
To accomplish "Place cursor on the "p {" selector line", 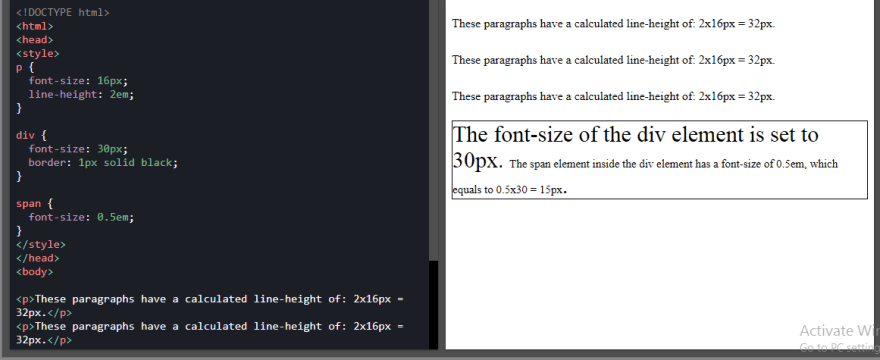I will [25, 67].
